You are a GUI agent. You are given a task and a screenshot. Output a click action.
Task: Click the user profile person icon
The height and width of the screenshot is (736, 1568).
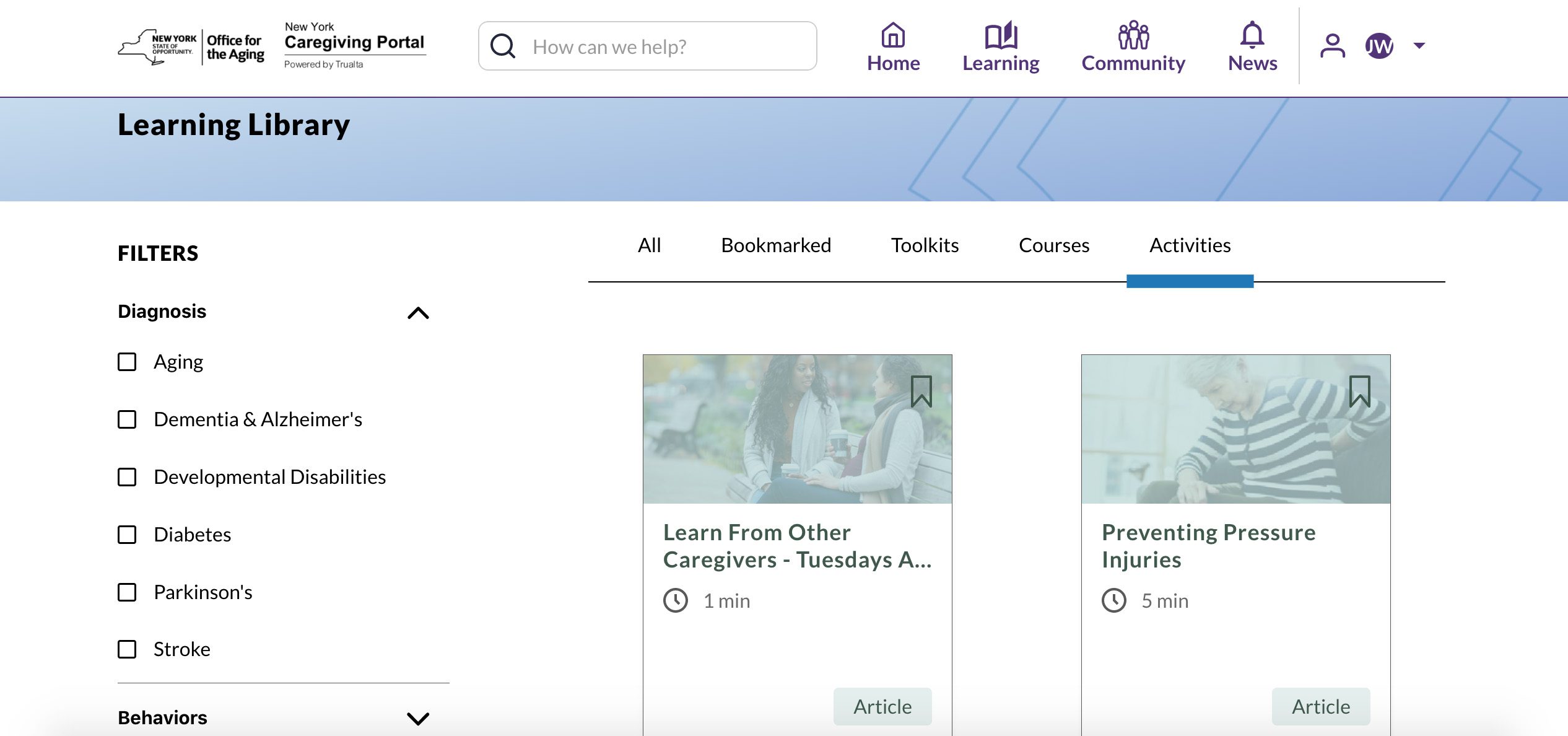click(1333, 46)
